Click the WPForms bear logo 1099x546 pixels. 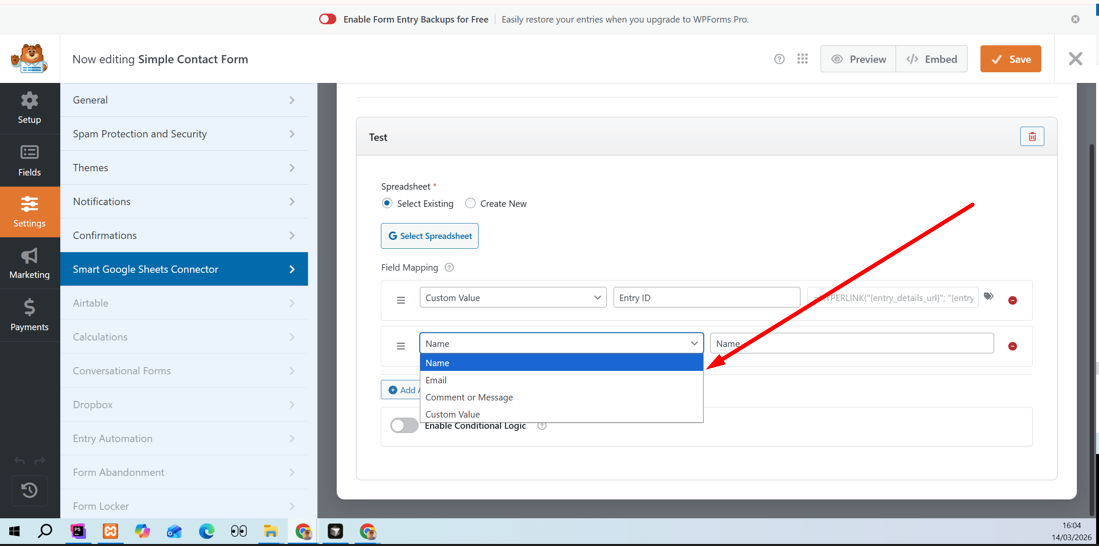coord(29,59)
